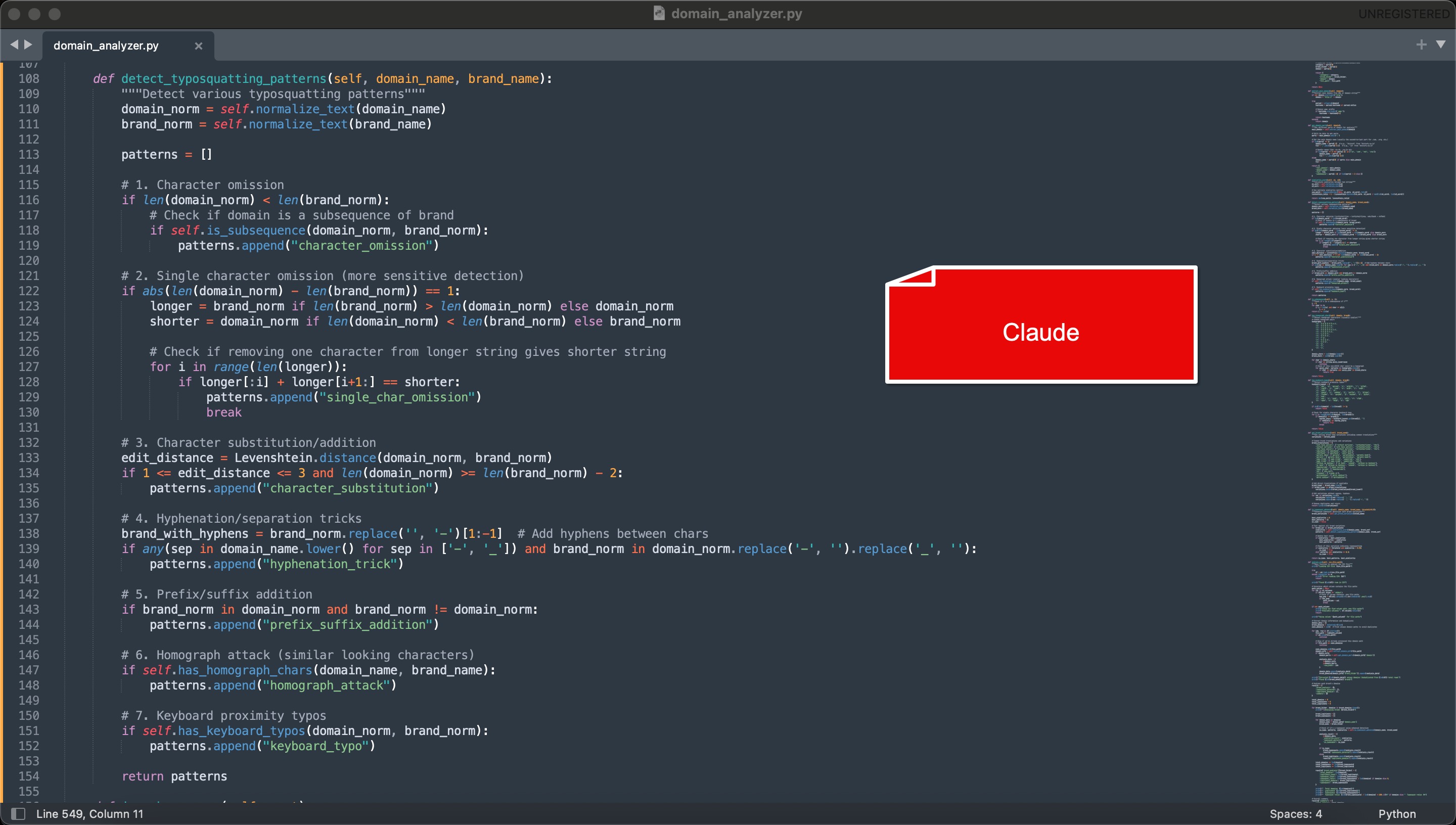Select the domain_analyzer.py tab
The width and height of the screenshot is (1456, 825).
coord(106,45)
